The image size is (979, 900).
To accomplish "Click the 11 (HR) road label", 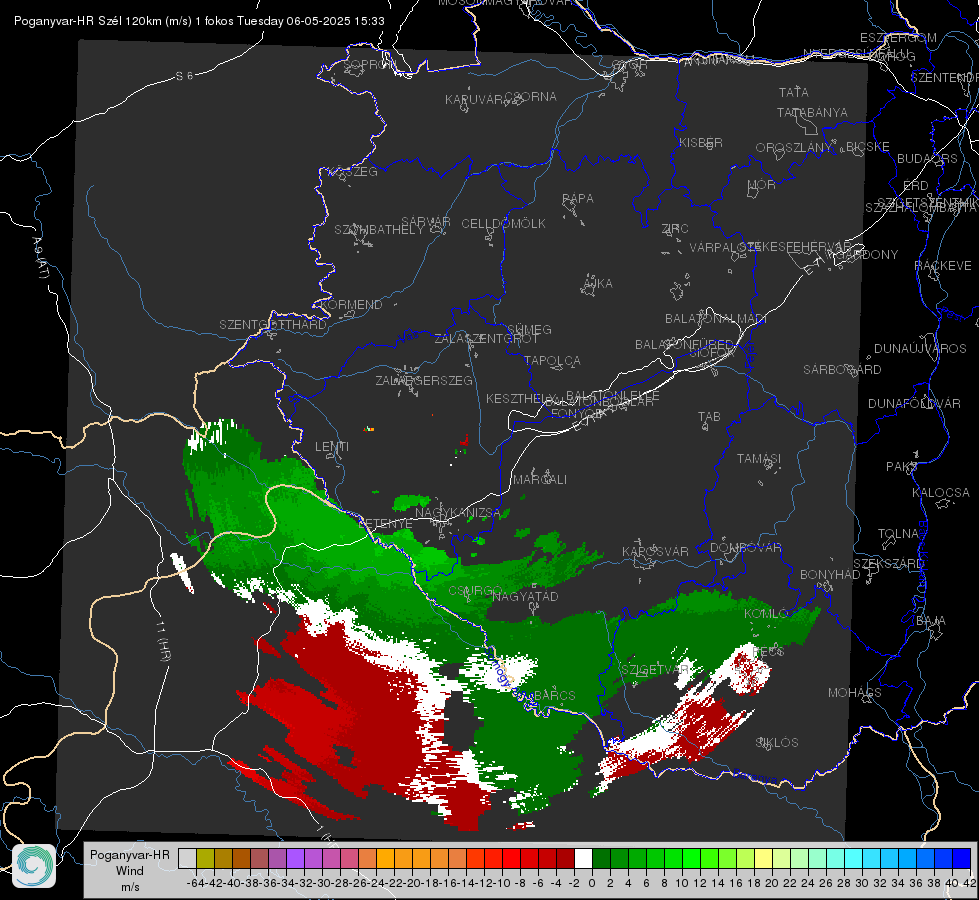I will coord(163,641).
